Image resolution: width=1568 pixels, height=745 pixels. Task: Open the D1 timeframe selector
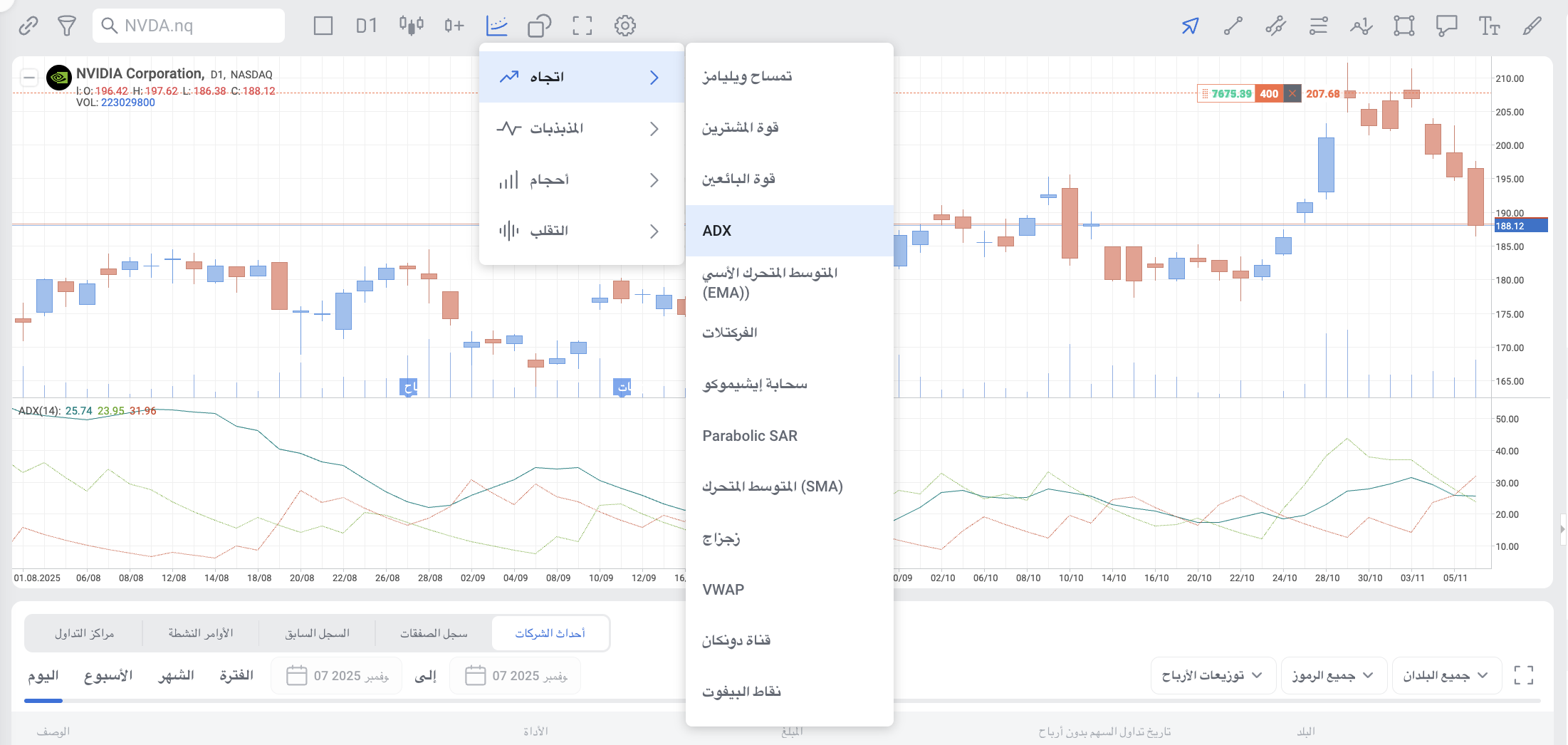pos(367,26)
